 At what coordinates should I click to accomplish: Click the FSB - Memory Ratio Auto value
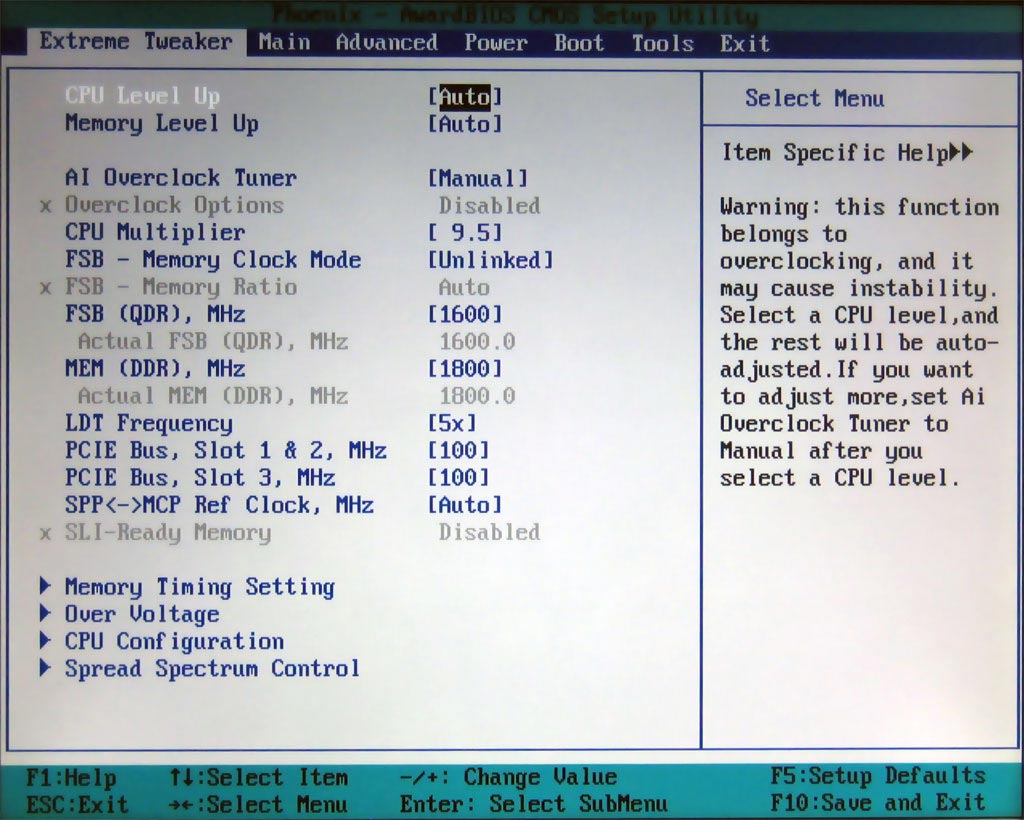click(464, 287)
